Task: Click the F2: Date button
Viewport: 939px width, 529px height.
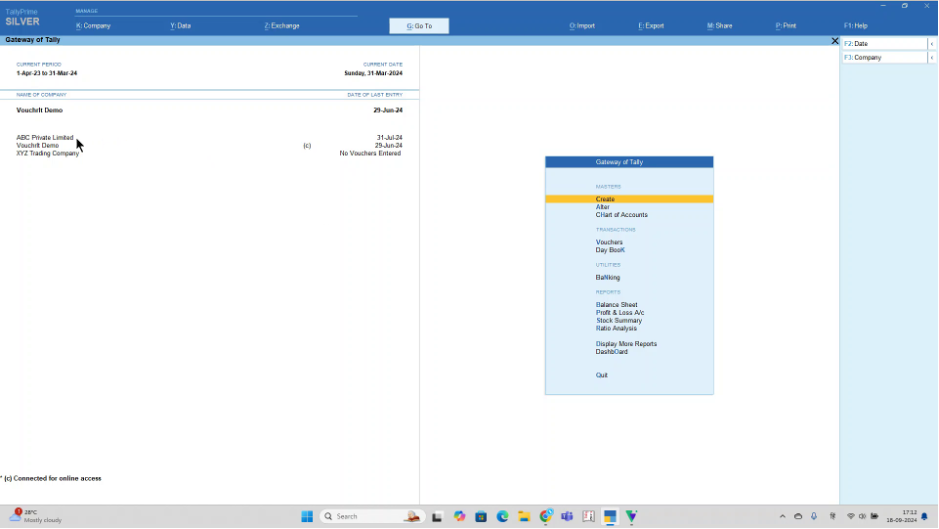Action: [885, 44]
